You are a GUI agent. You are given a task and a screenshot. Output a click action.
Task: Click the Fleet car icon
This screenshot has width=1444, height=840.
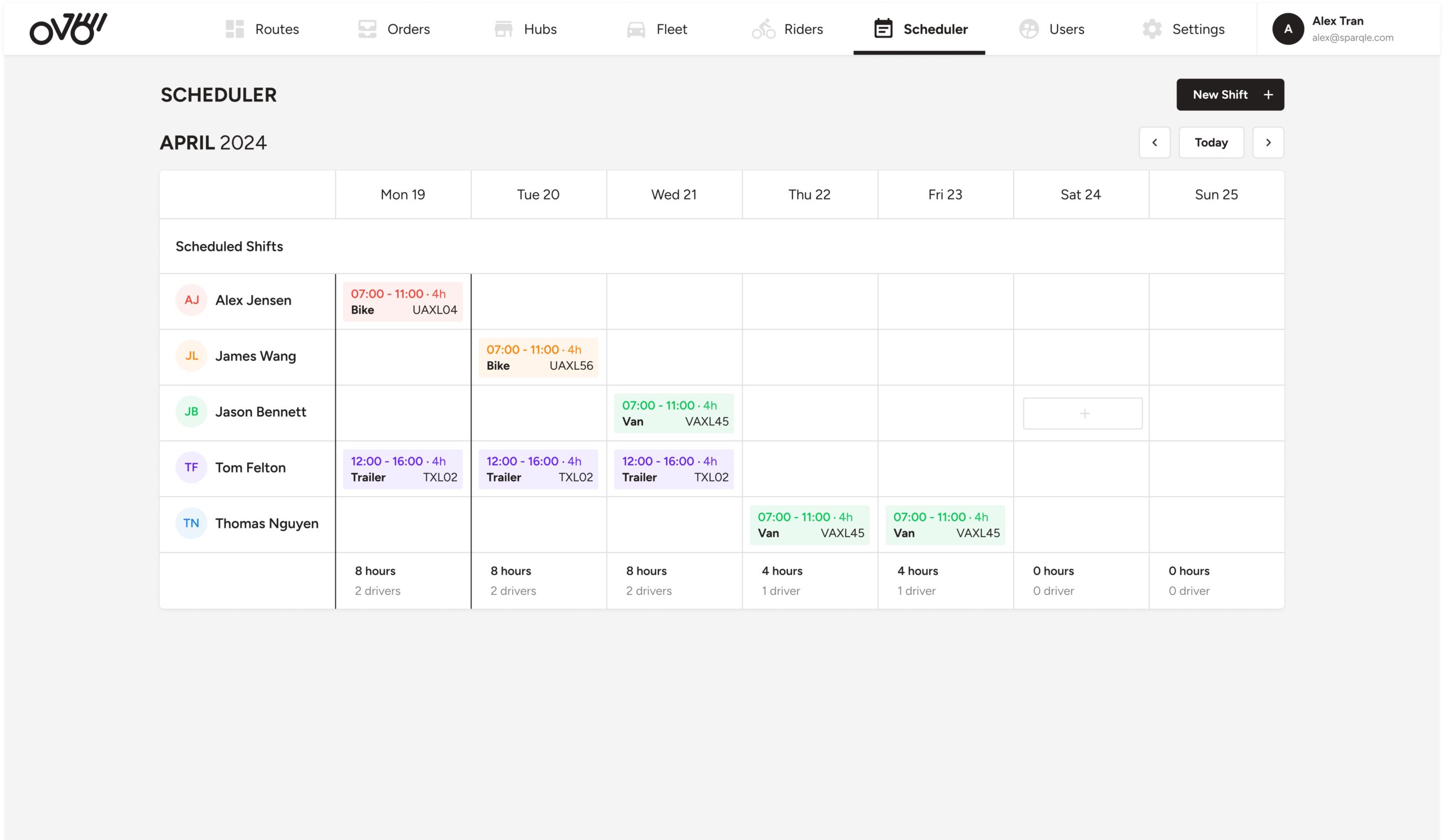pos(636,29)
